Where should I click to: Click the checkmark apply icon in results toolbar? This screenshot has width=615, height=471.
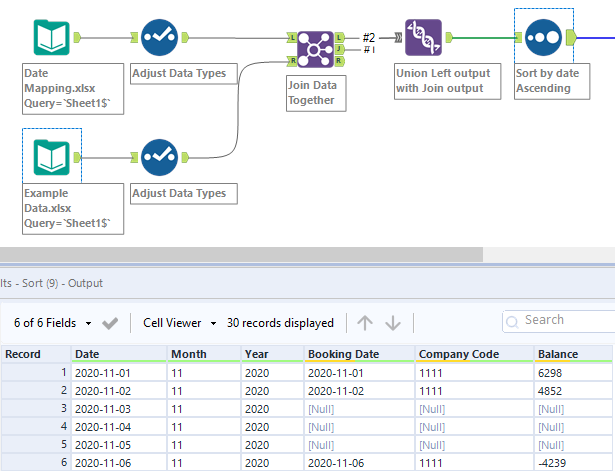point(110,323)
